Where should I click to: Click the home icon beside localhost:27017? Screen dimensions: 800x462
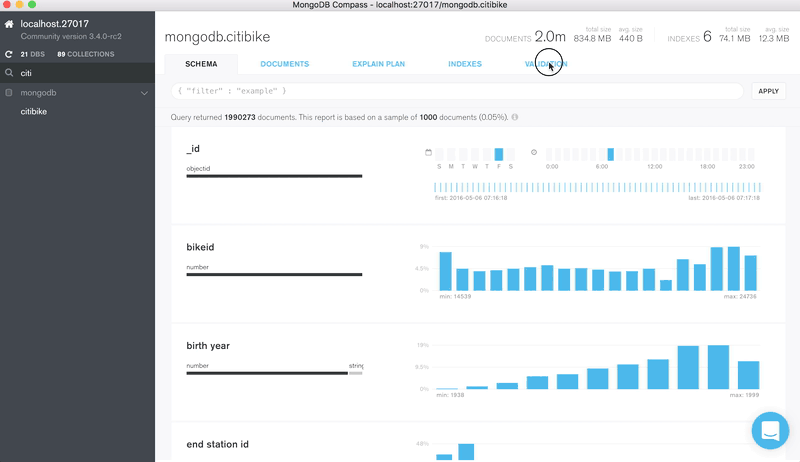9,24
